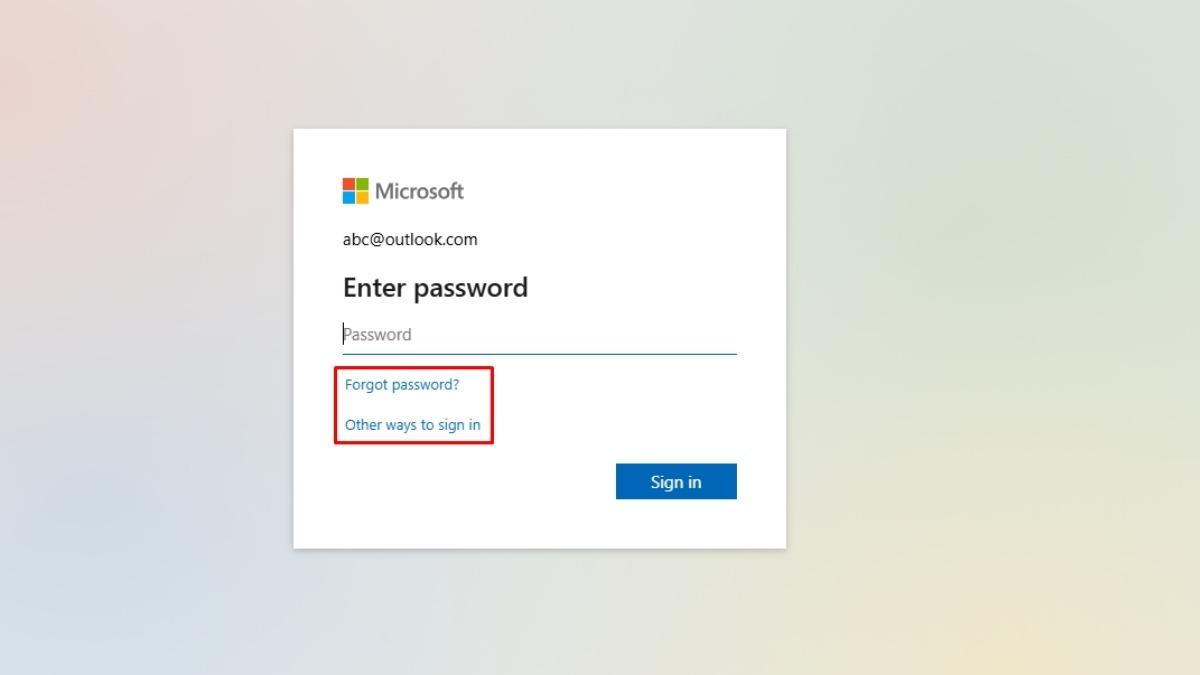Open the Forgot password? link
The width and height of the screenshot is (1200, 675).
[402, 384]
